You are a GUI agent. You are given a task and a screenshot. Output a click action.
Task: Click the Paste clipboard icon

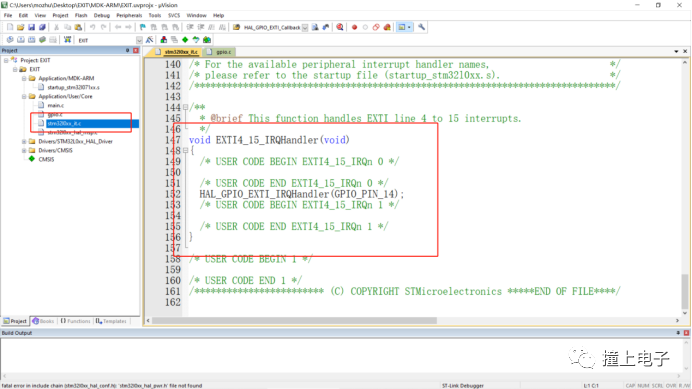click(78, 27)
